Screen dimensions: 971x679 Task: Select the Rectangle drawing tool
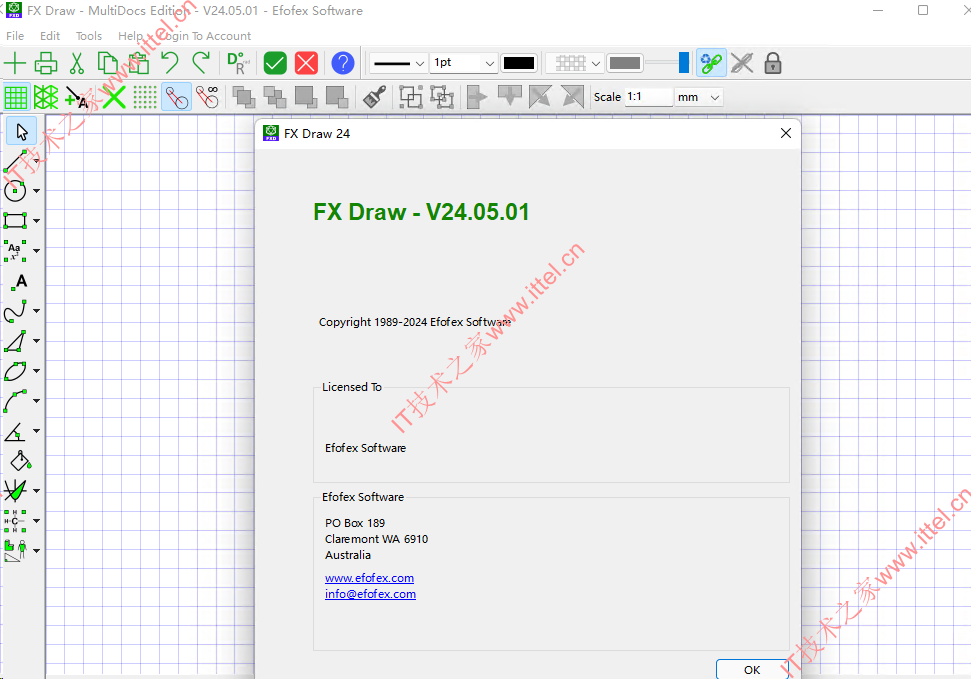(x=15, y=221)
